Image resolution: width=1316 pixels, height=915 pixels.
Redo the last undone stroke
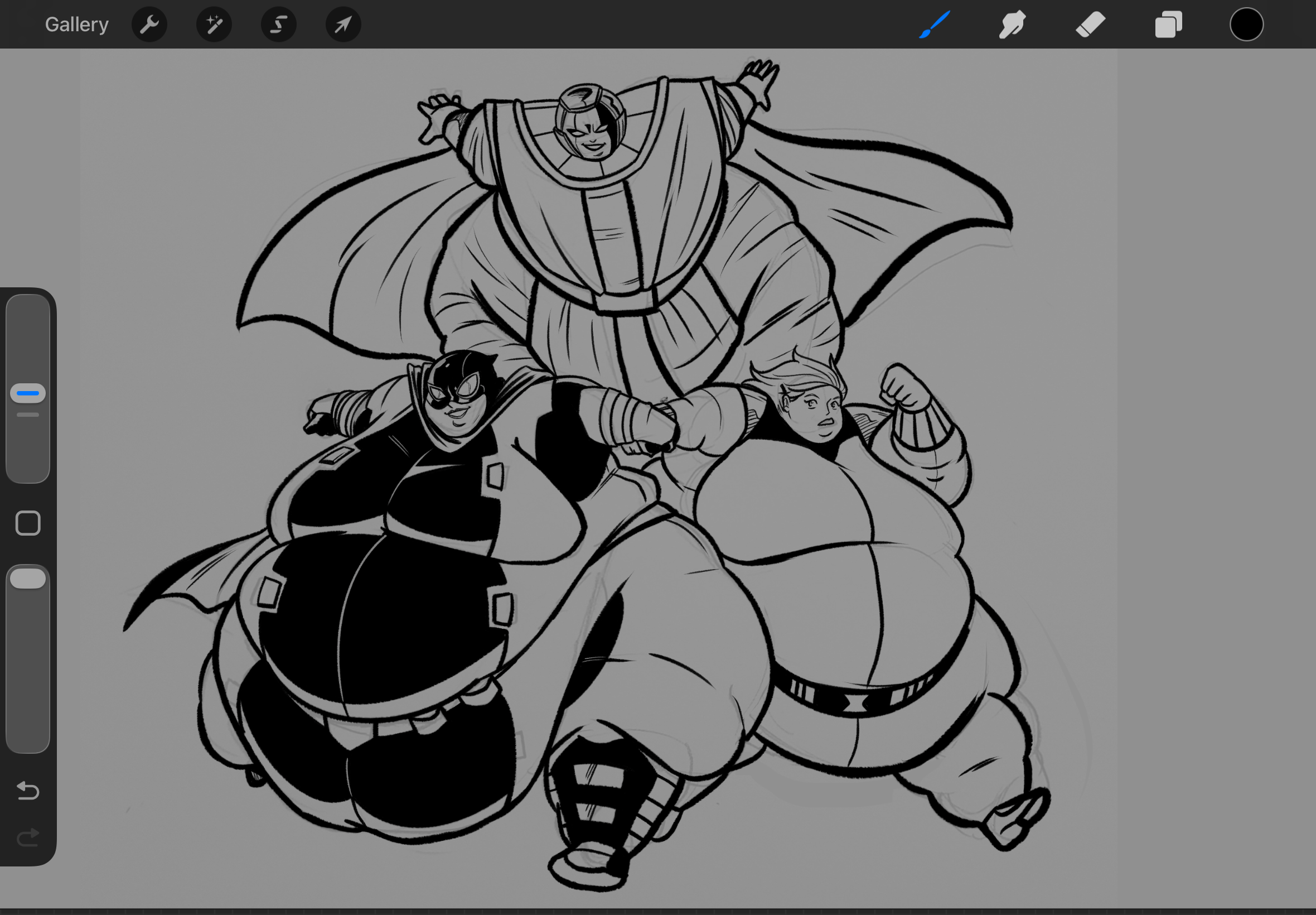pos(28,837)
